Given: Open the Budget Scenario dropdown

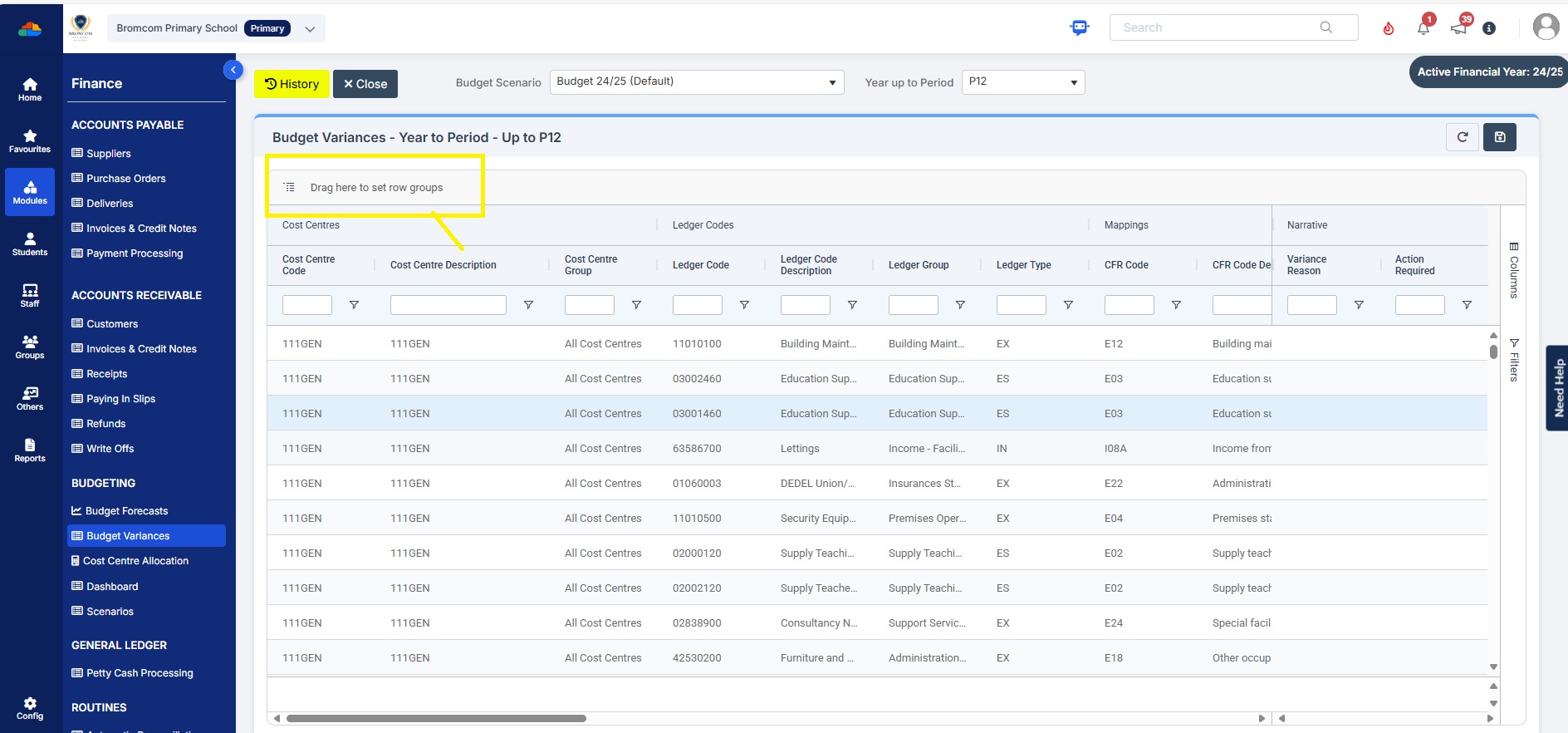Looking at the screenshot, I should (697, 82).
